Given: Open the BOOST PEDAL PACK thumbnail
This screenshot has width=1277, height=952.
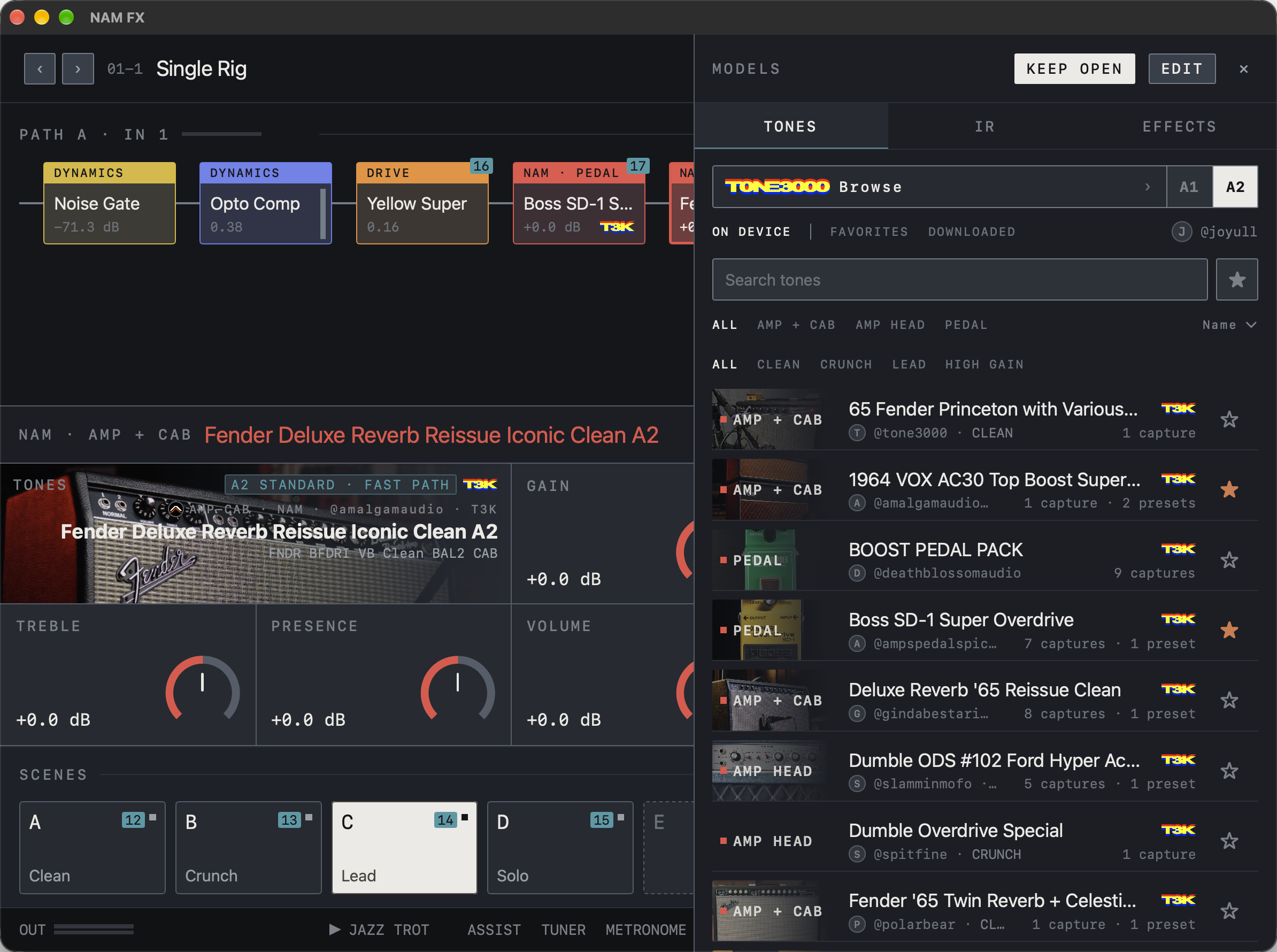Looking at the screenshot, I should tap(770, 560).
